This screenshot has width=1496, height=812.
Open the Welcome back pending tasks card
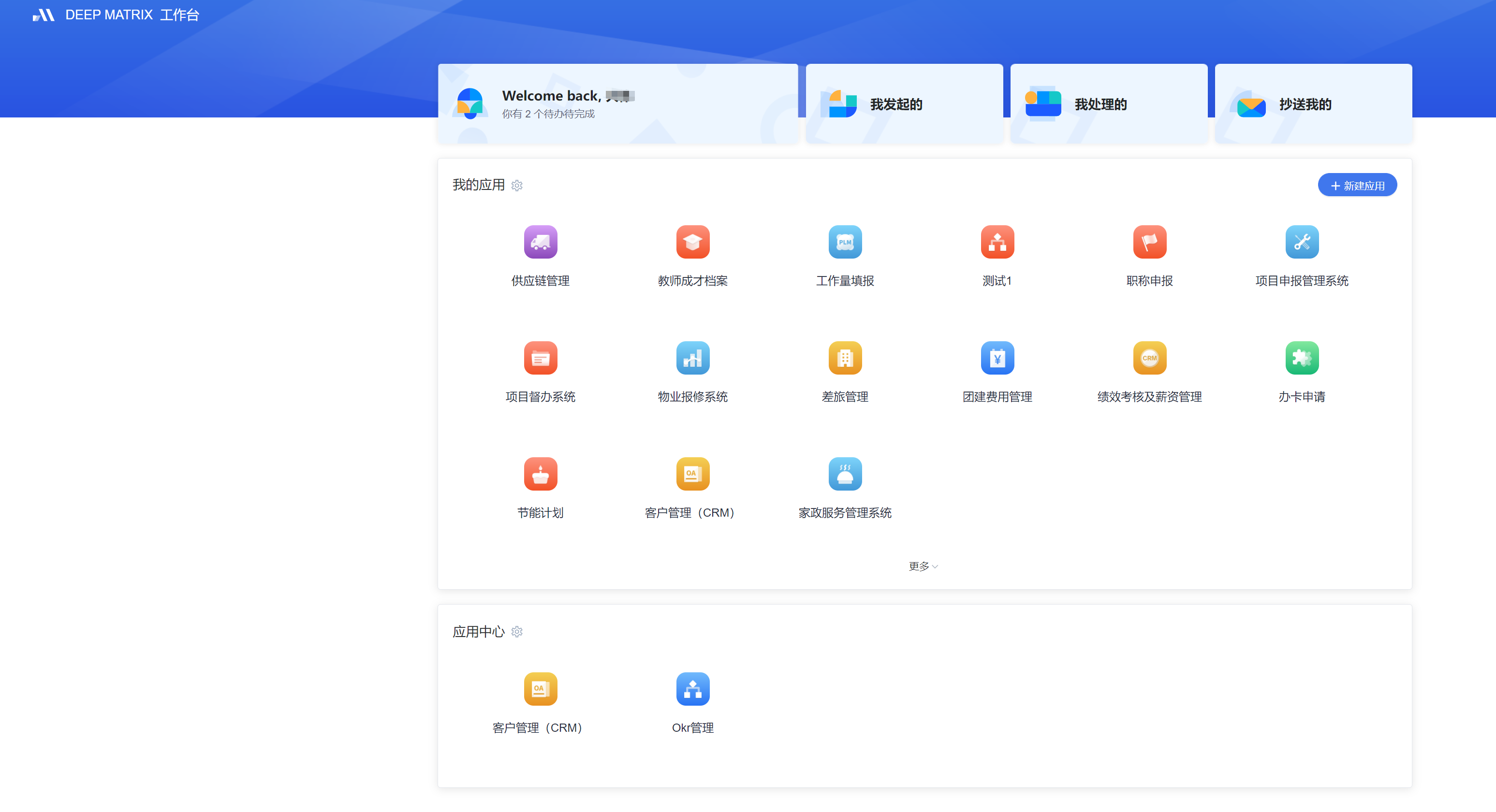click(x=617, y=104)
